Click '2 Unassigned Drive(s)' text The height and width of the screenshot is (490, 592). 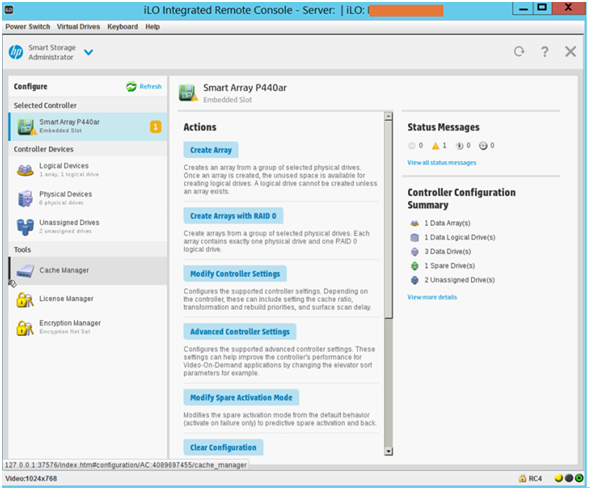coord(459,280)
